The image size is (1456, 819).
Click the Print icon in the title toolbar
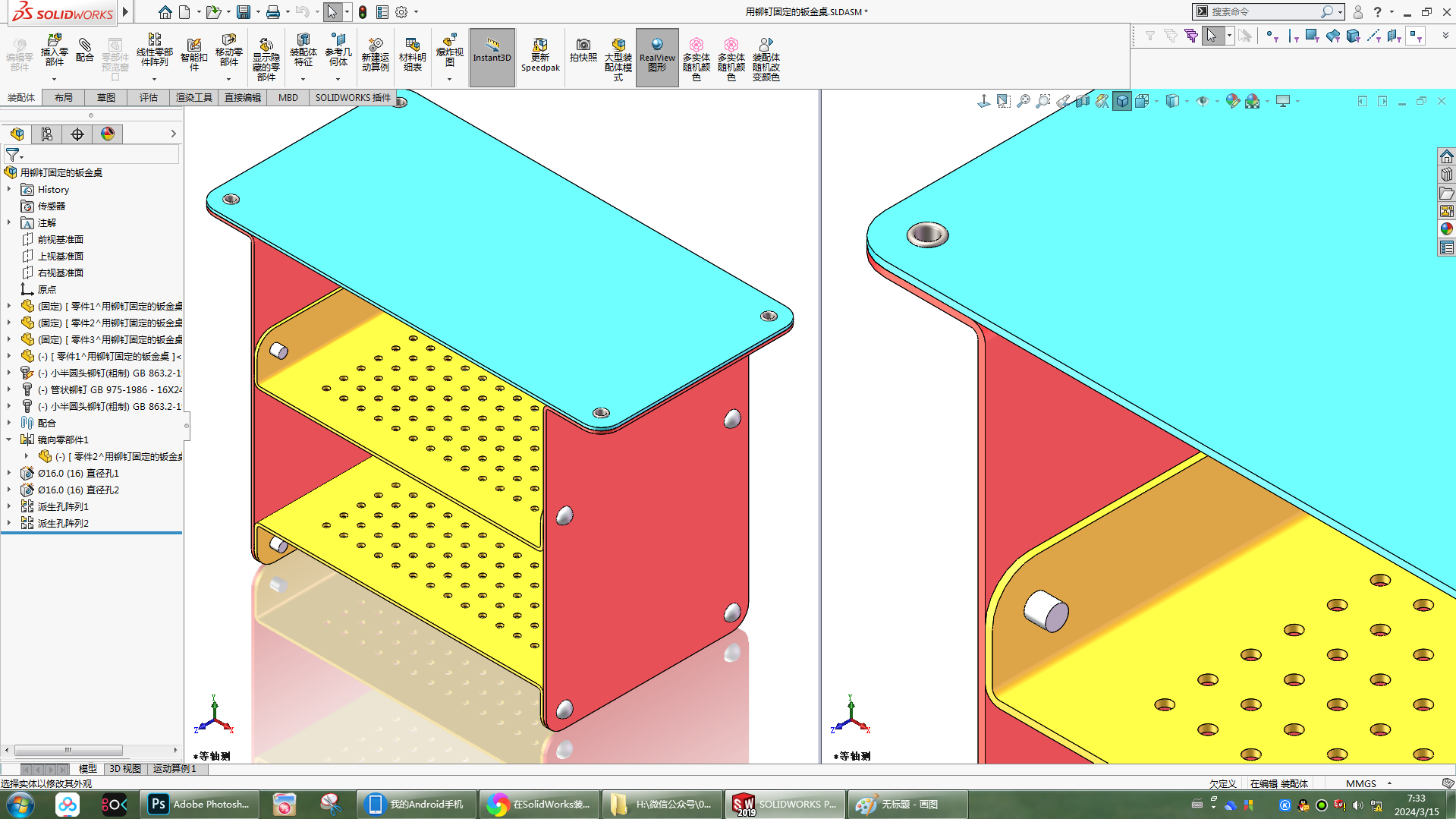[273, 12]
